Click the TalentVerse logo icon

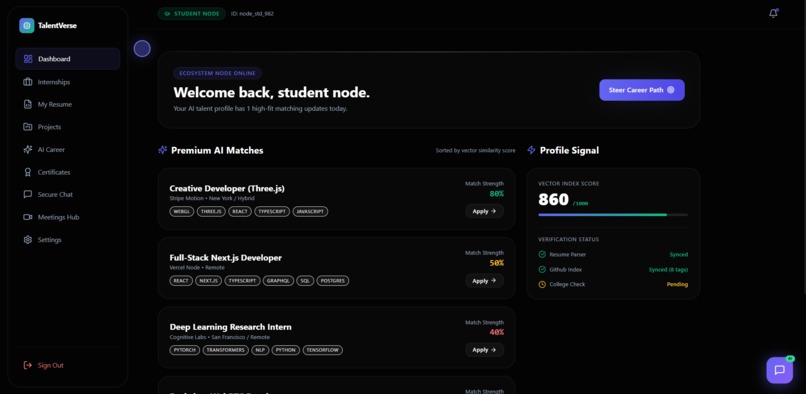pyautogui.click(x=27, y=26)
